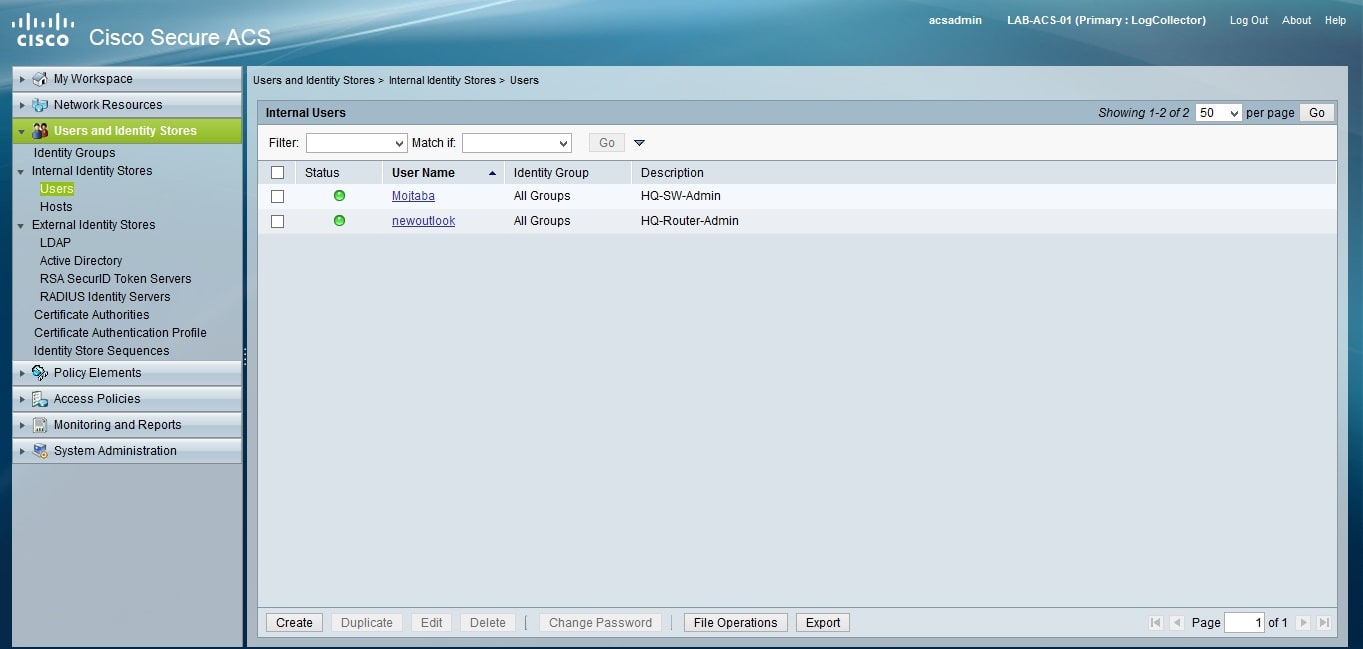The height and width of the screenshot is (649, 1363).
Task: Sort by Description column header
Action: pyautogui.click(x=672, y=173)
